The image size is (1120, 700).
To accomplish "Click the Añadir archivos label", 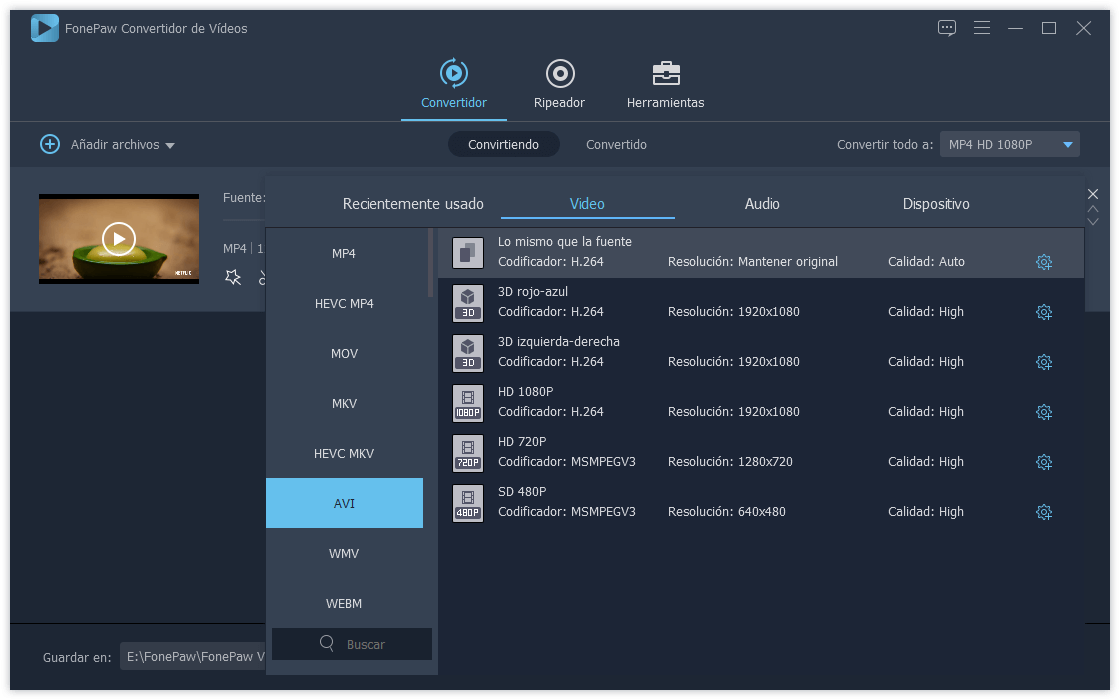I will point(115,144).
